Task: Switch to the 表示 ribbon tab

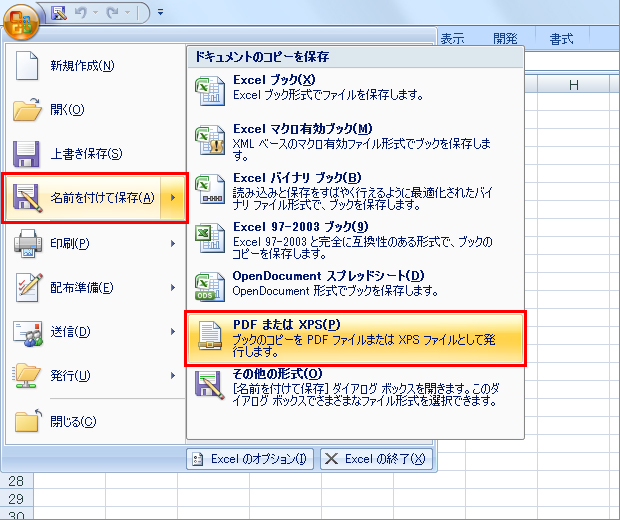Action: [453, 39]
